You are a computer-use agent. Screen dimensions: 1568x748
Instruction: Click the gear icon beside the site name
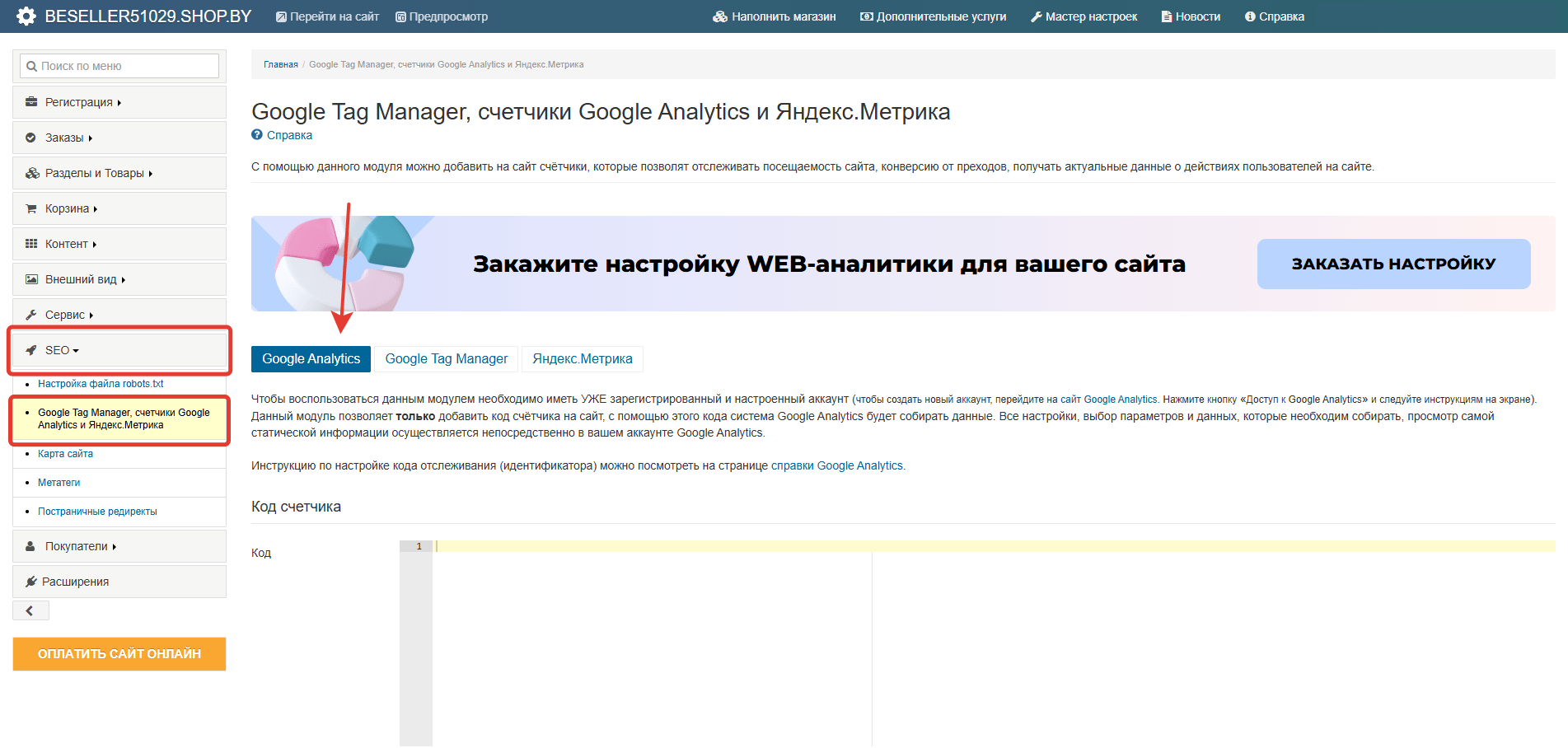[x=26, y=16]
